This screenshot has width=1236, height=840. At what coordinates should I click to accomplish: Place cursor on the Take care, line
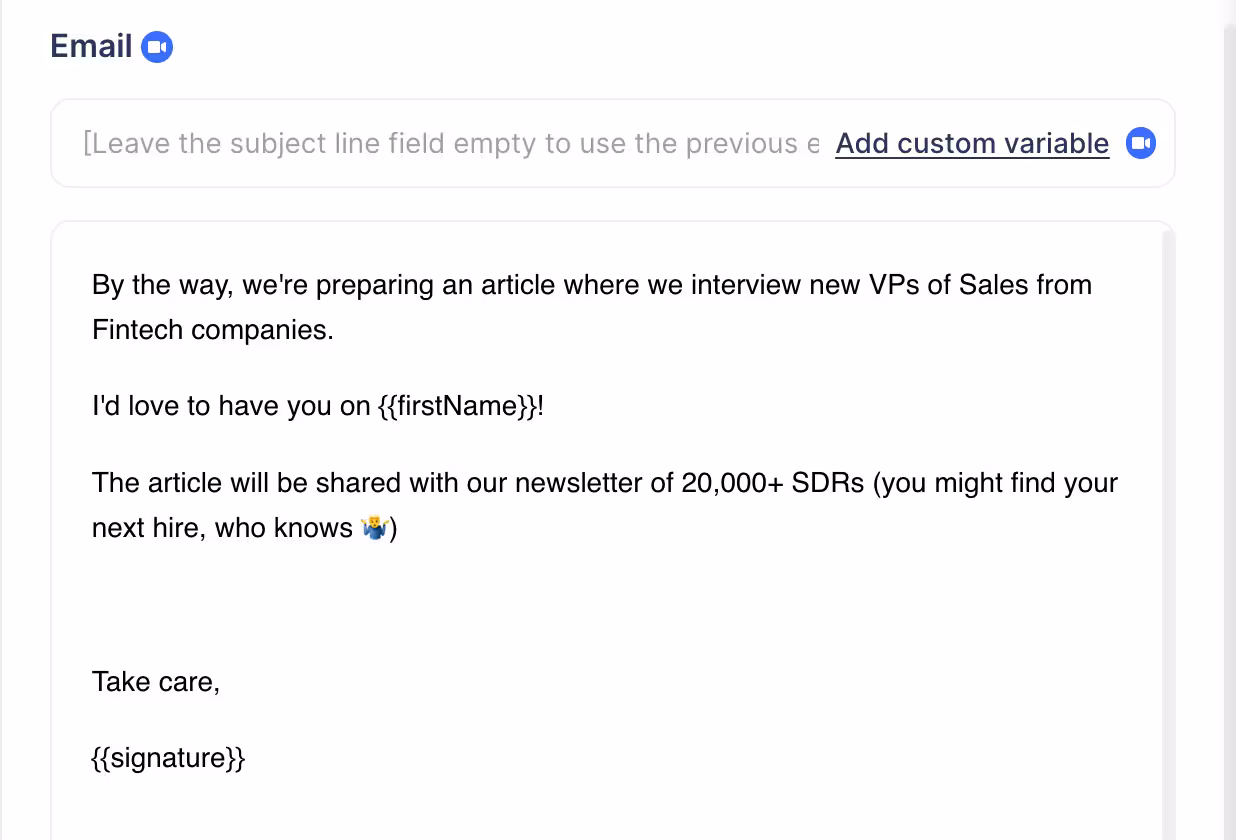point(155,682)
